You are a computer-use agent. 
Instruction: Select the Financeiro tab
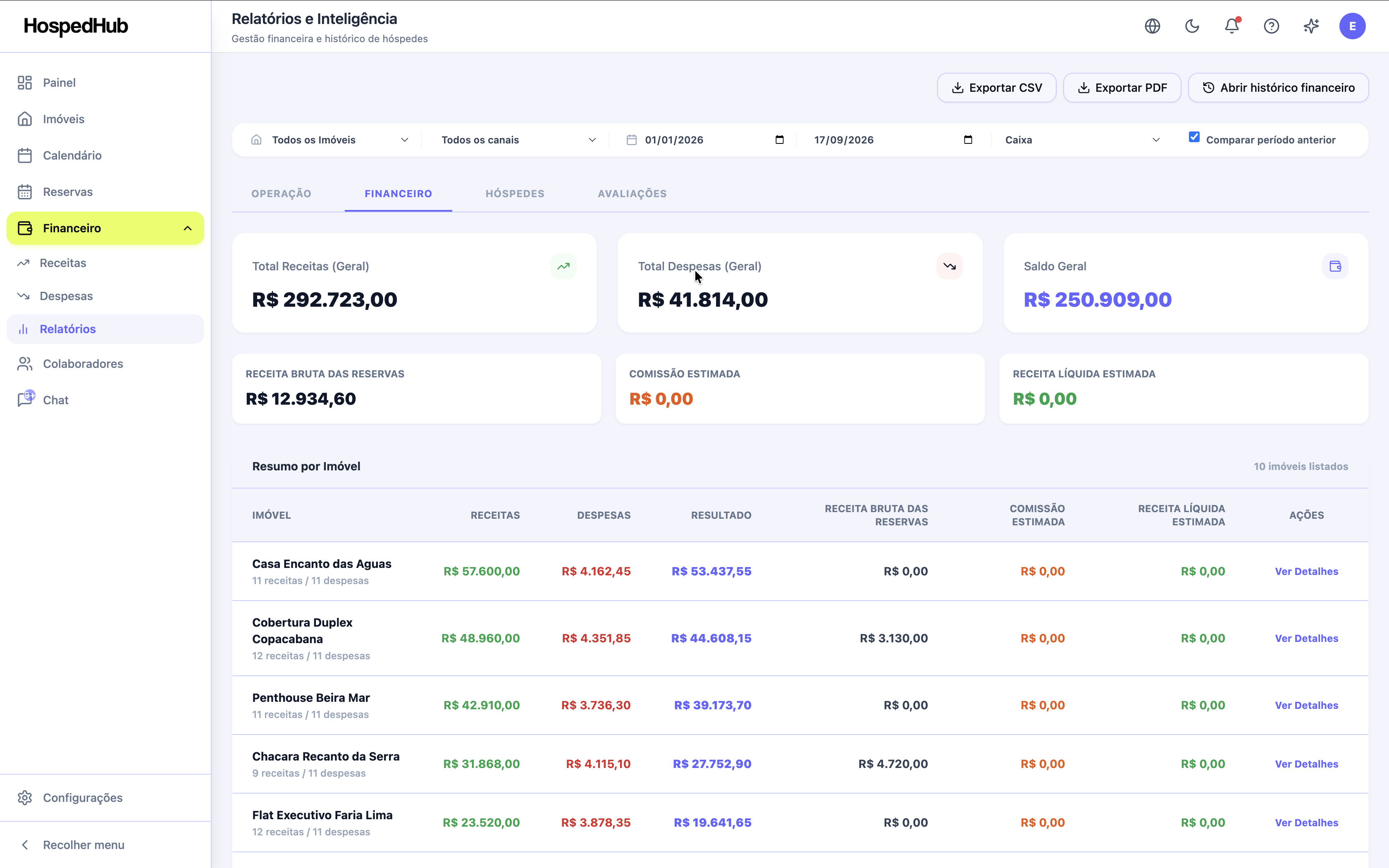tap(399, 194)
